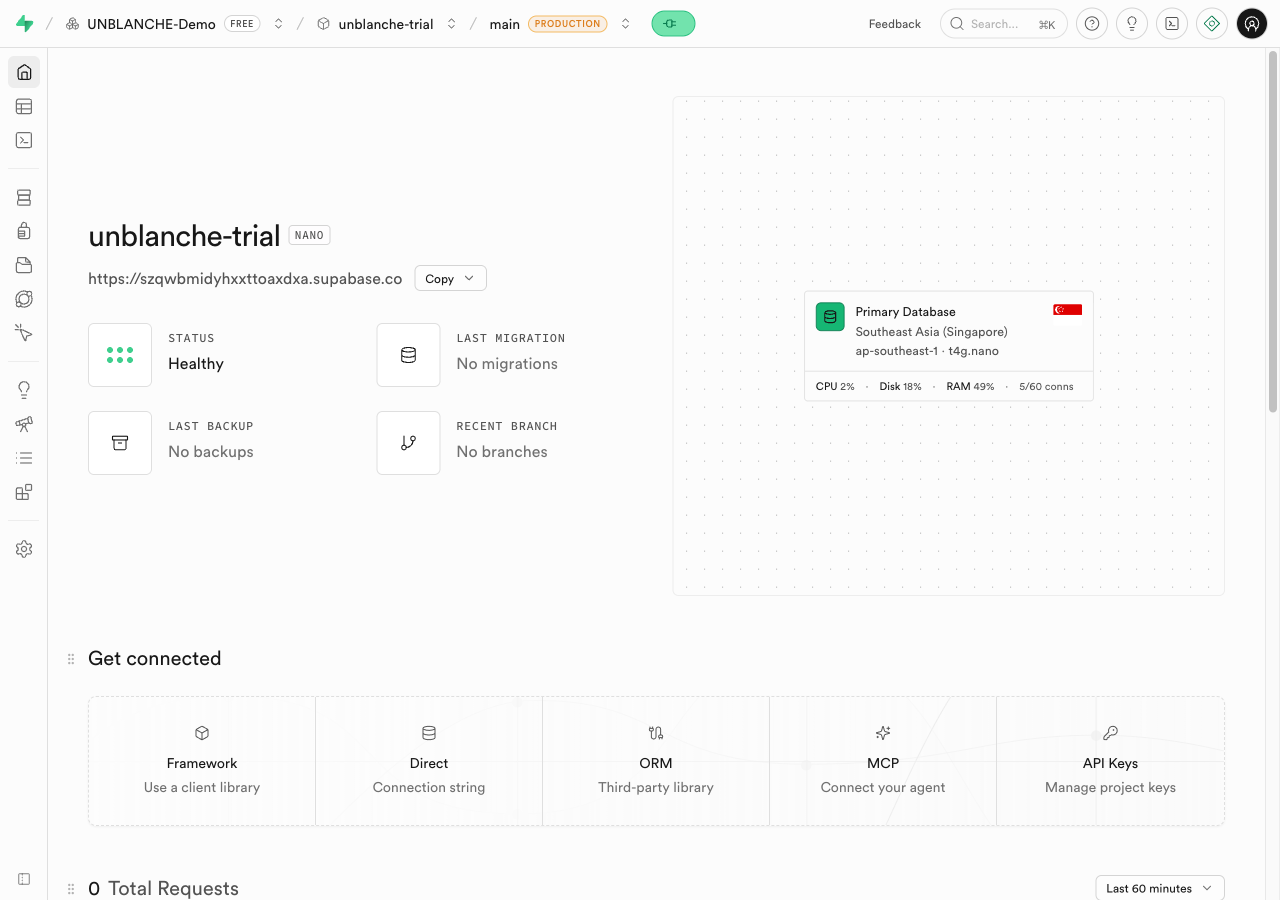Click the Status dots icon tile
Viewport: 1280px width, 900px height.
pos(120,355)
